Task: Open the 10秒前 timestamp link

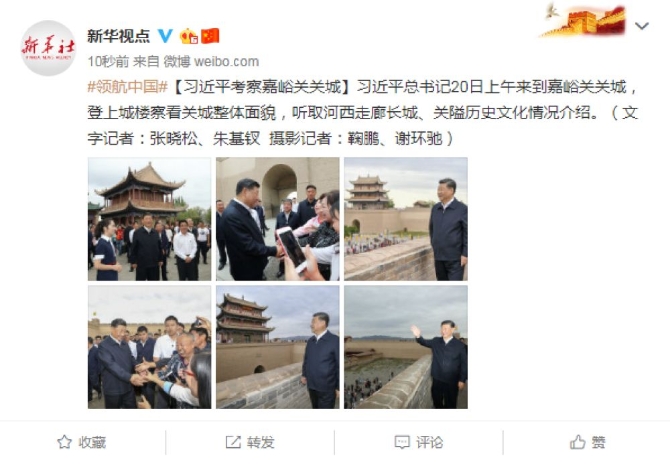Action: point(108,62)
